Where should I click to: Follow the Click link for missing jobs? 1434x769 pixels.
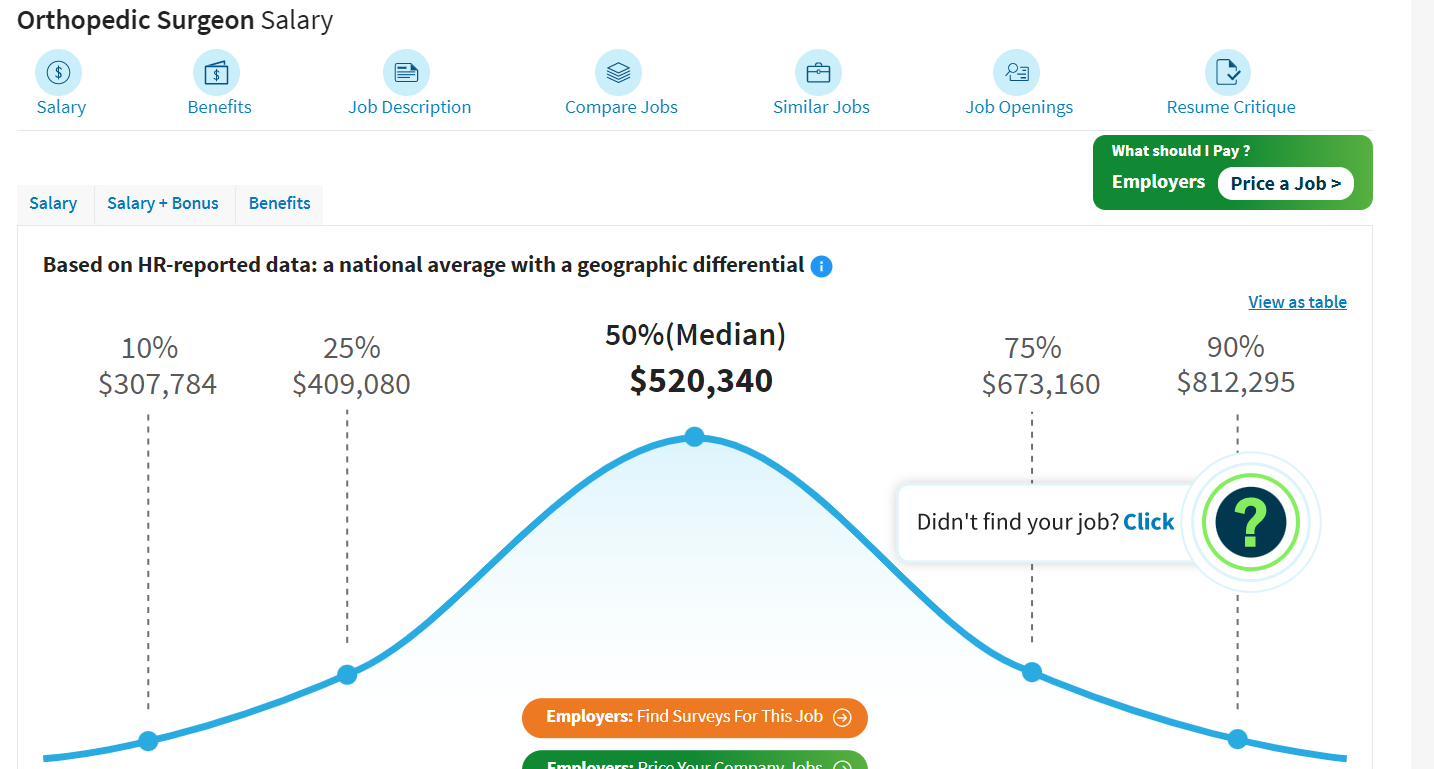pos(1148,522)
